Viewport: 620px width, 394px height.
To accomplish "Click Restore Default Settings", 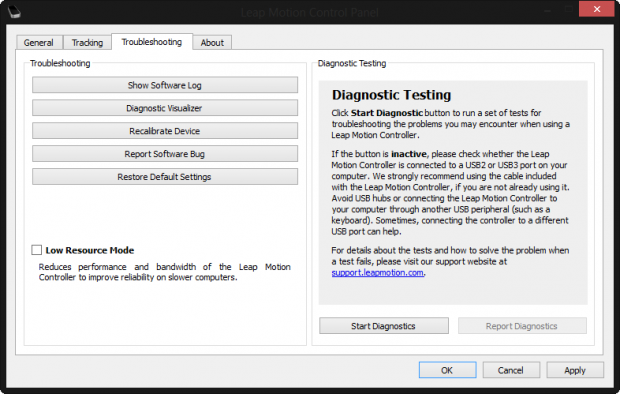I will click(x=165, y=177).
